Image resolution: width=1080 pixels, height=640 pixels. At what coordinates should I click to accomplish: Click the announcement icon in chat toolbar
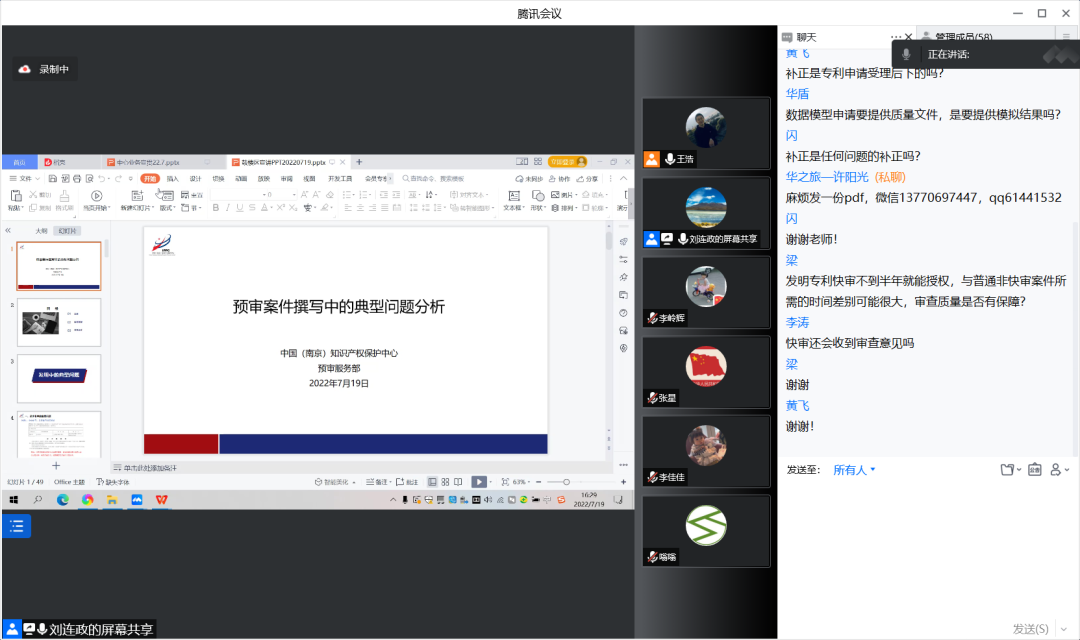(1034, 469)
